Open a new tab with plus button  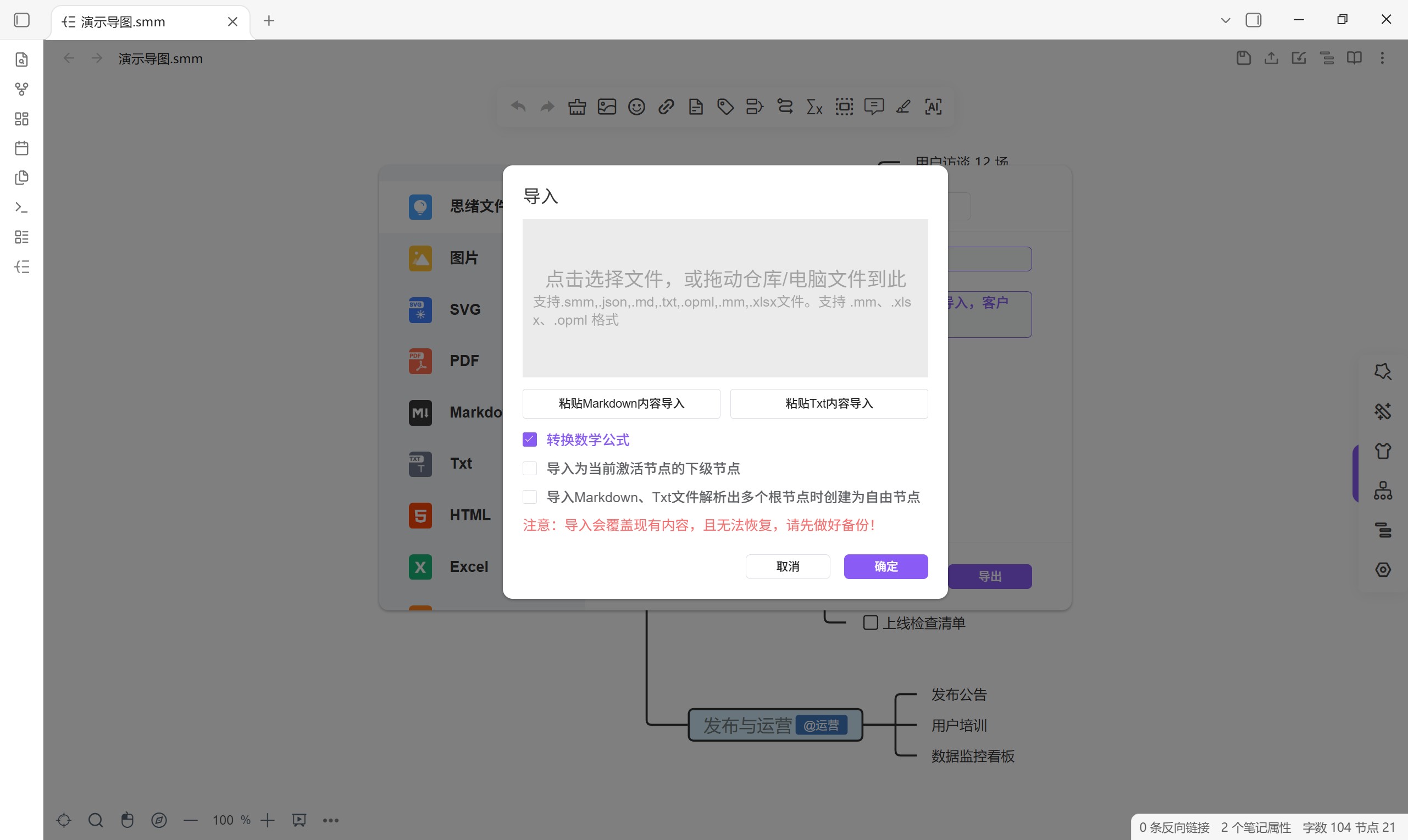click(x=269, y=21)
